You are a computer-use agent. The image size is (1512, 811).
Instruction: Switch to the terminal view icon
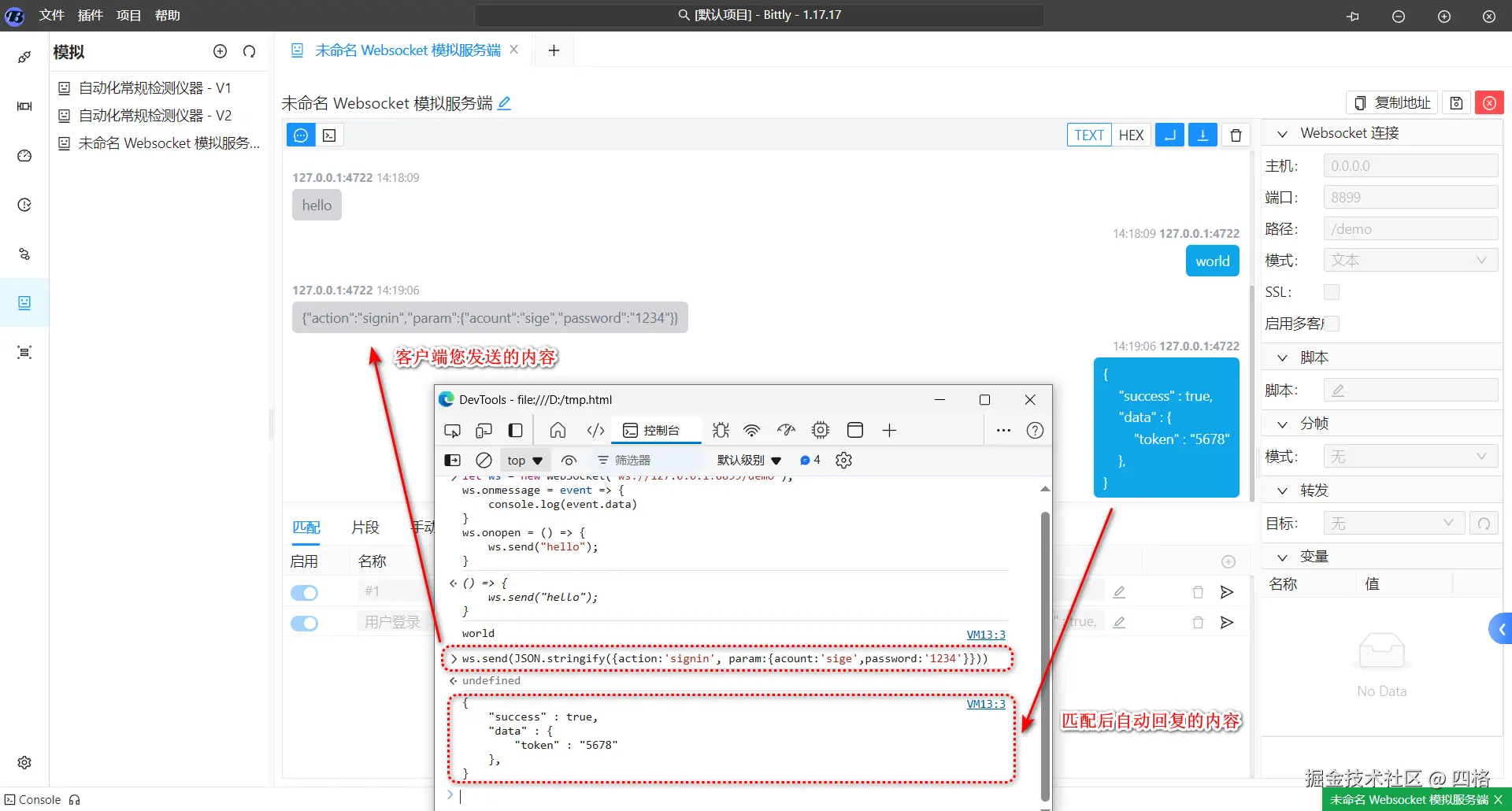[329, 135]
